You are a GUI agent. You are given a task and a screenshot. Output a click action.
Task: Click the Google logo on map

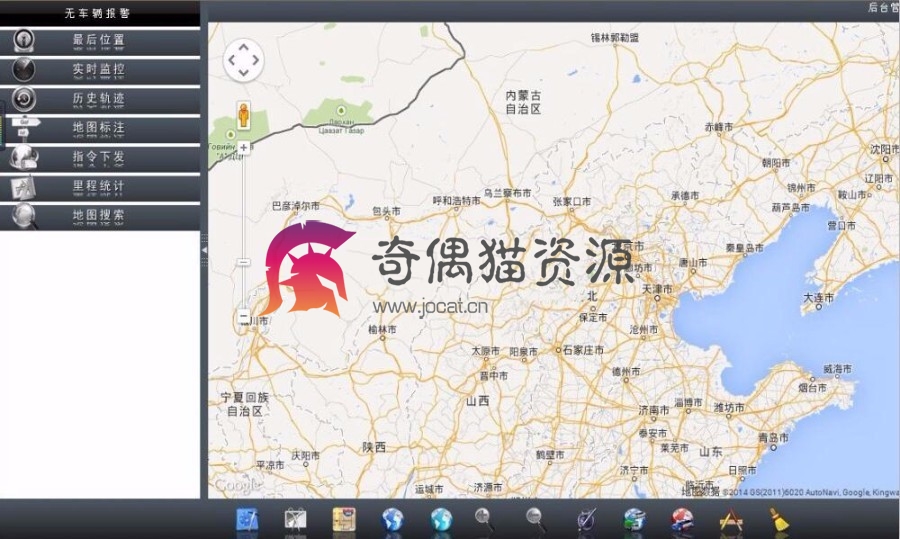(236, 486)
